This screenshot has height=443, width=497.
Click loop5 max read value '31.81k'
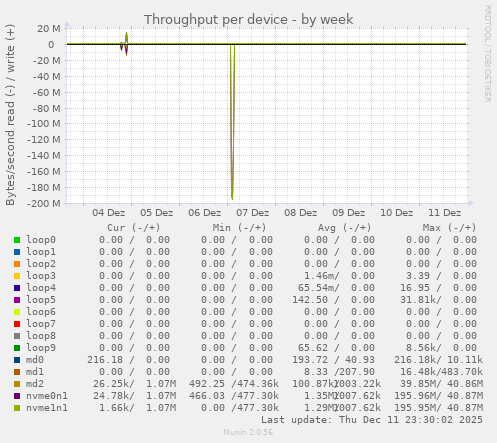[418, 300]
